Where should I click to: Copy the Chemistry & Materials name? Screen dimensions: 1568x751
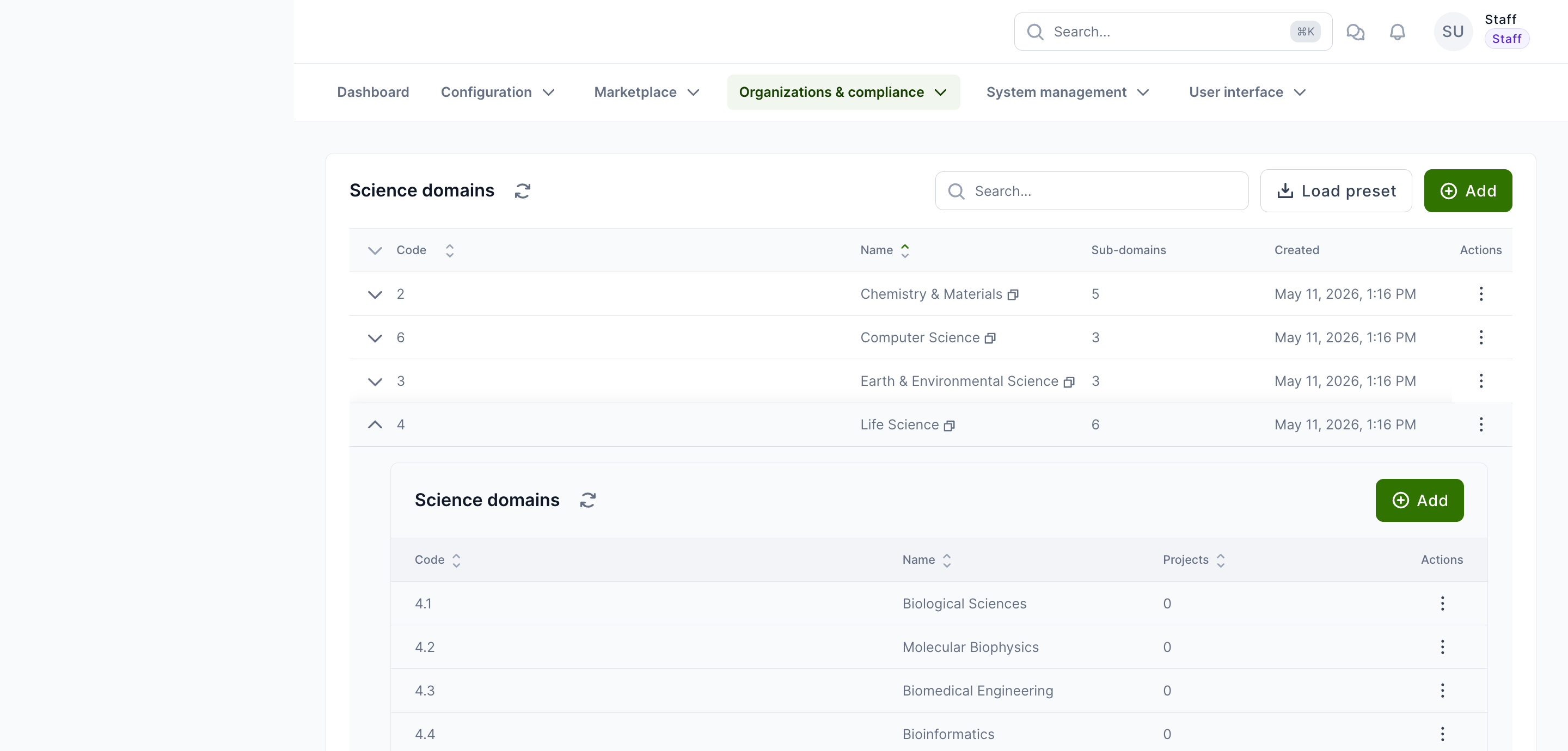coord(1013,295)
